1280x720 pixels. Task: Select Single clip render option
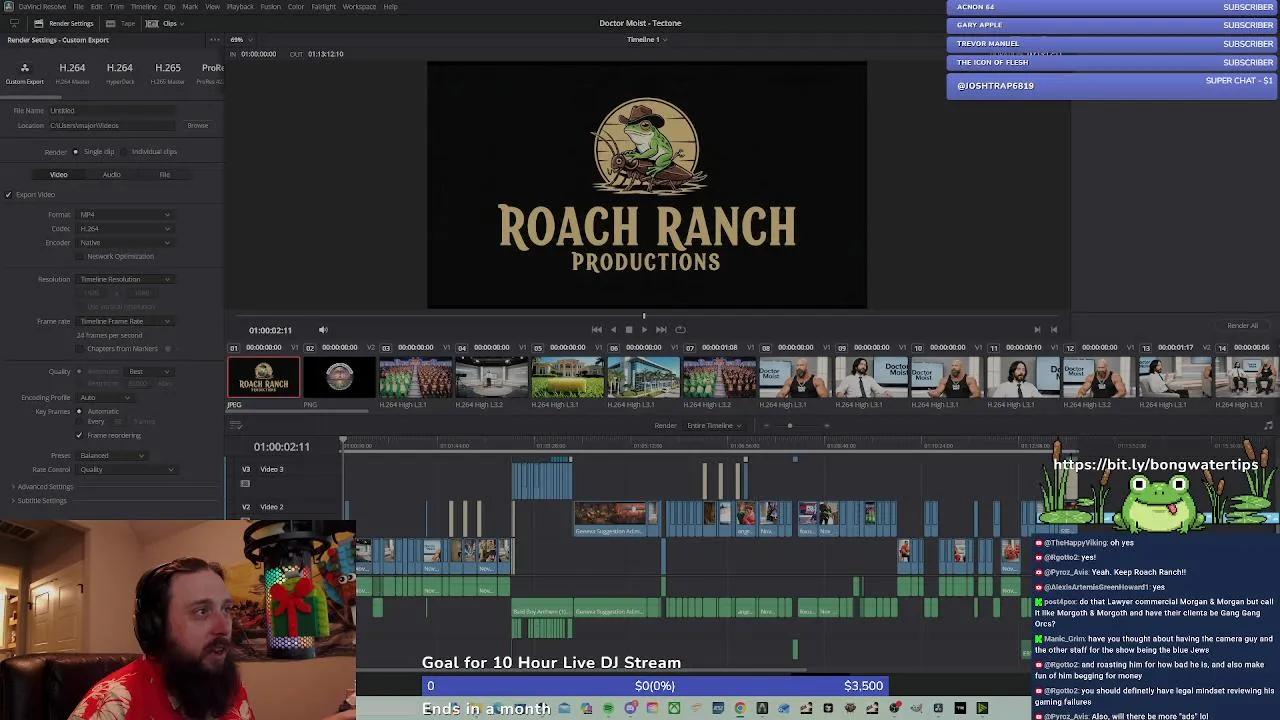click(77, 152)
